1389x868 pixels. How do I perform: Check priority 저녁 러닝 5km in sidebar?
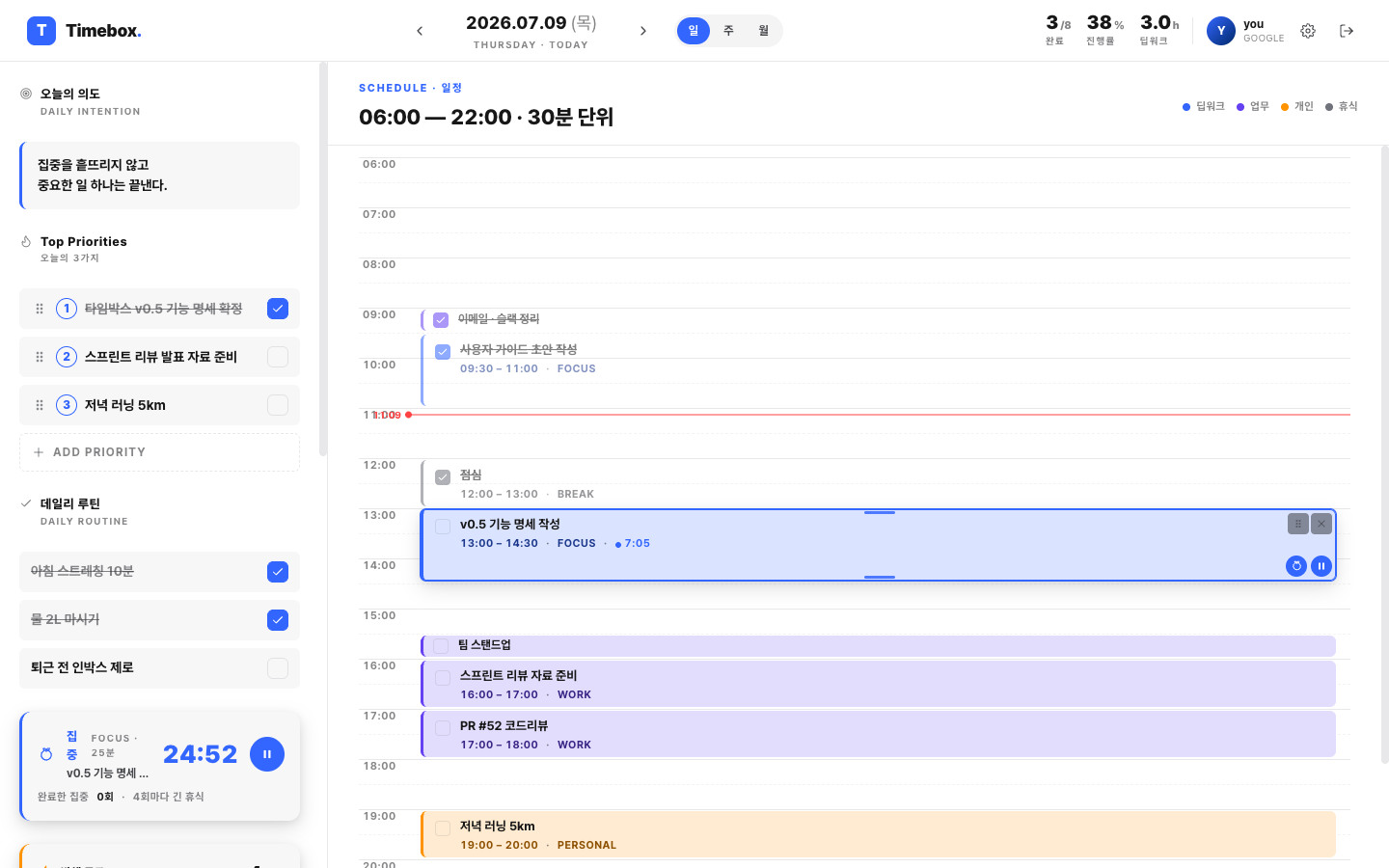(x=278, y=405)
